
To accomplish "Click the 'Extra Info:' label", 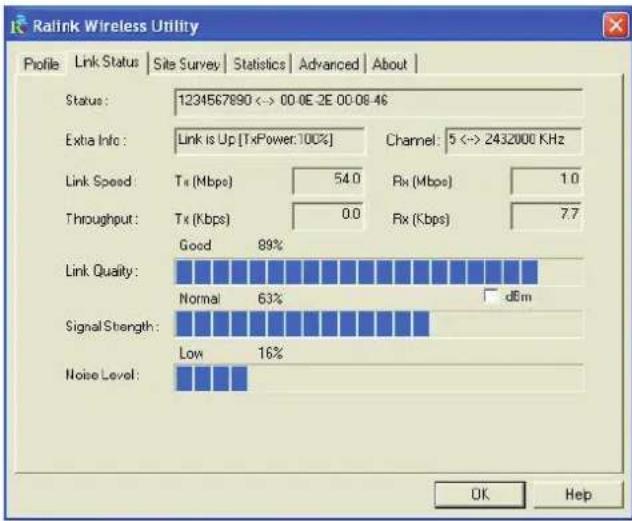I will 96,140.
